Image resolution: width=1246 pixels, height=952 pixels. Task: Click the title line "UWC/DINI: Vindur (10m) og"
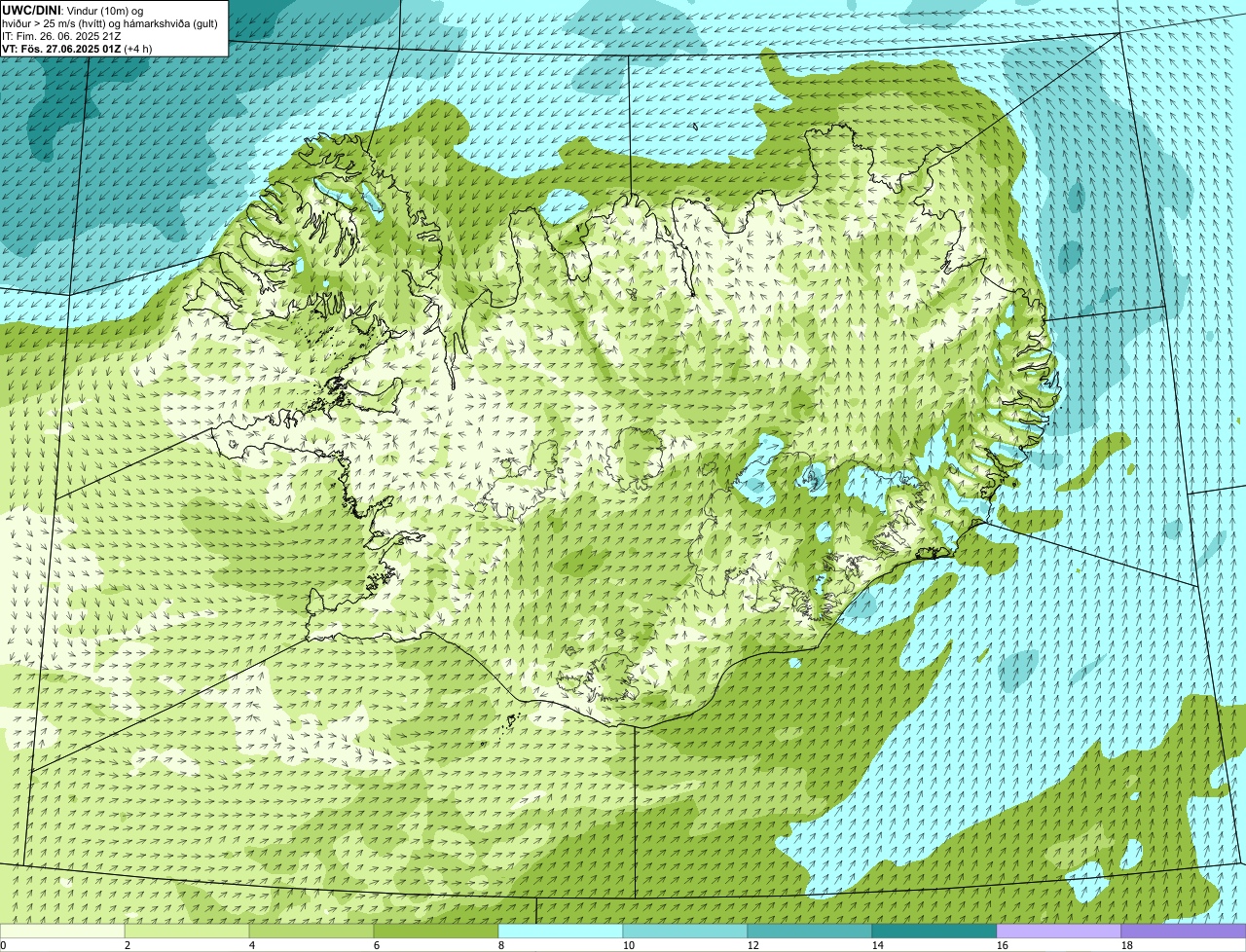(73, 10)
